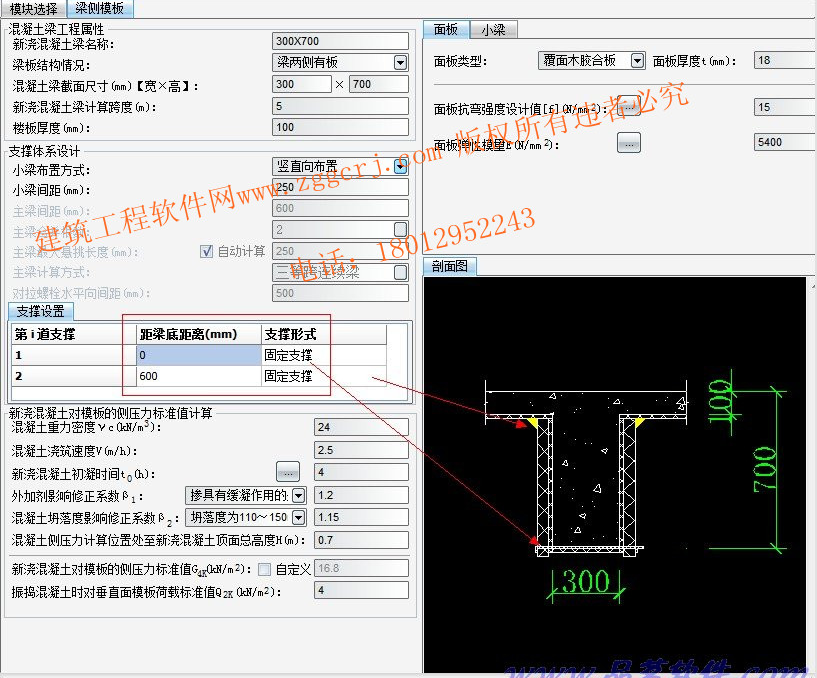Click the 混凝土浇筑速度 field showing 2.5
Screen dimensions: 817x678
[361, 450]
